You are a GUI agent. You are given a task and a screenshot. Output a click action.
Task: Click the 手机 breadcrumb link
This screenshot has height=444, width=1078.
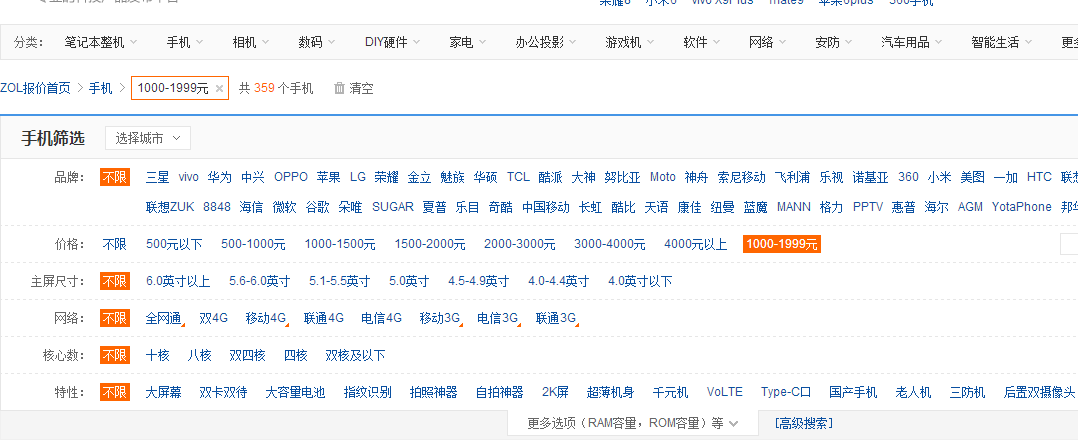tap(100, 88)
